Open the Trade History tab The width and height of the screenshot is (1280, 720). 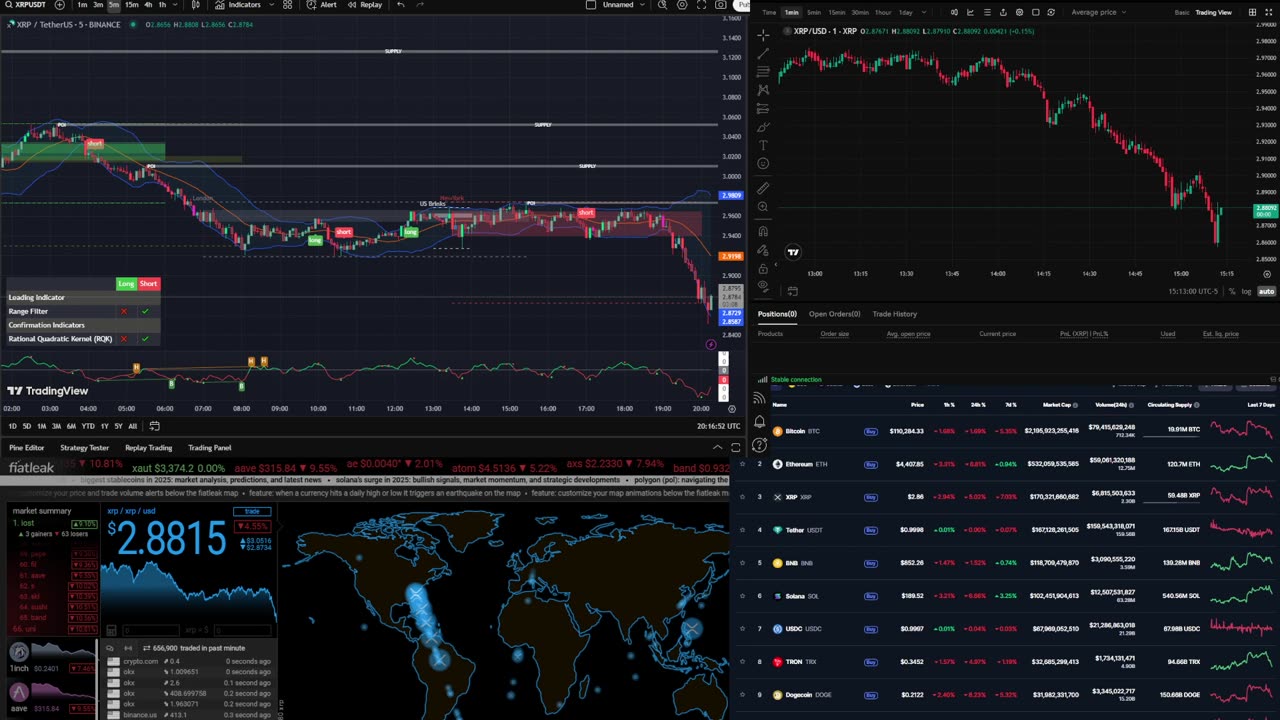pyautogui.click(x=894, y=314)
